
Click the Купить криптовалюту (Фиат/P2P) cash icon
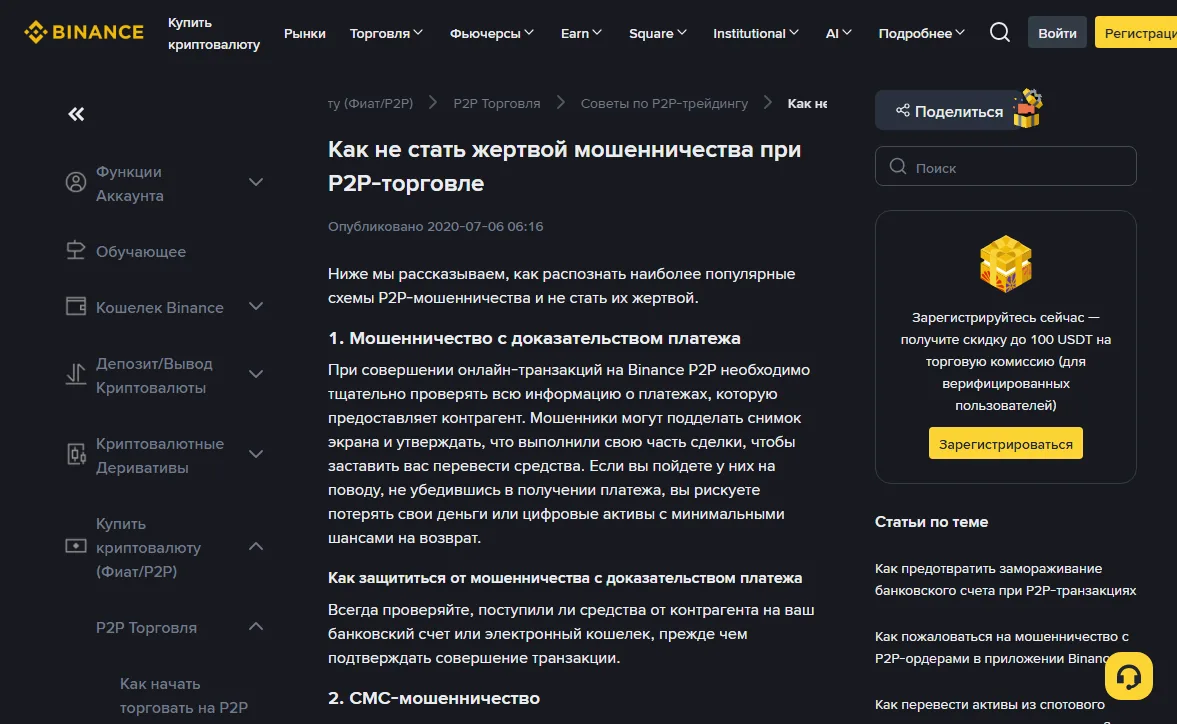tap(76, 546)
